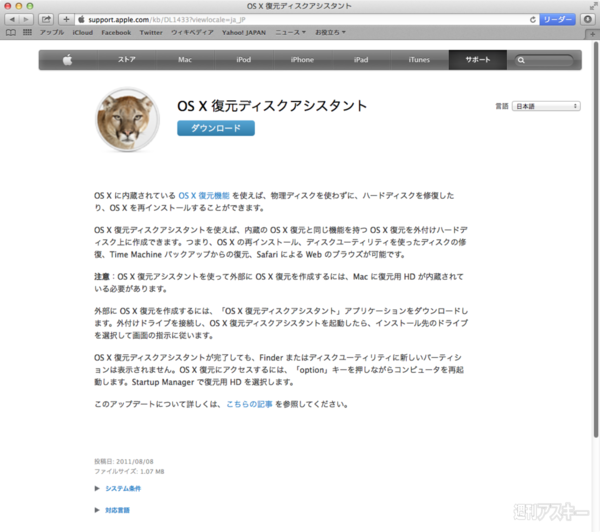This screenshot has width=600, height=532.
Task: Activate the リーダー (Reader) button
Action: [x=557, y=20]
